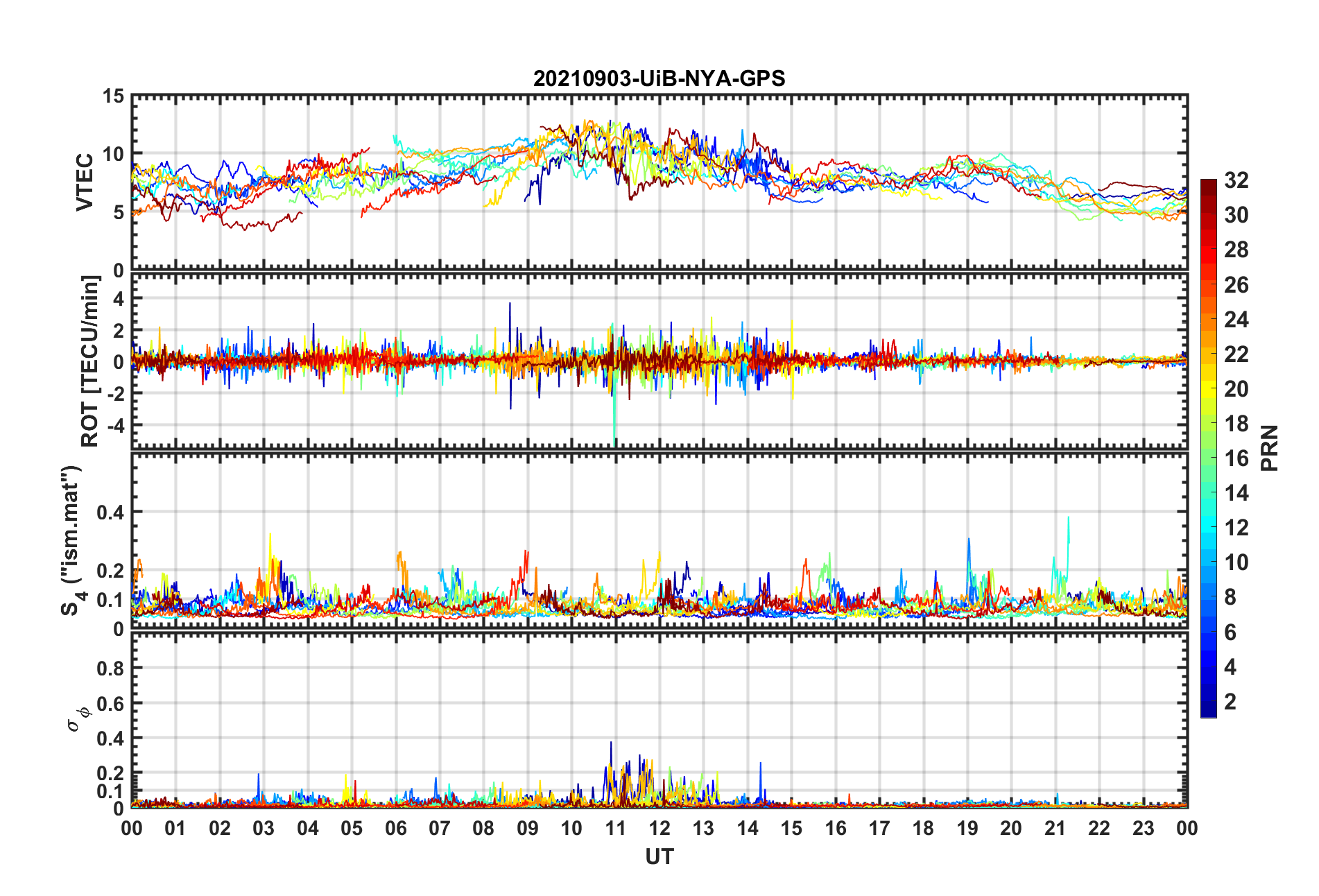This screenshot has height=896, width=1319.
Task: Click the ROT tick label -2
Action: [114, 393]
